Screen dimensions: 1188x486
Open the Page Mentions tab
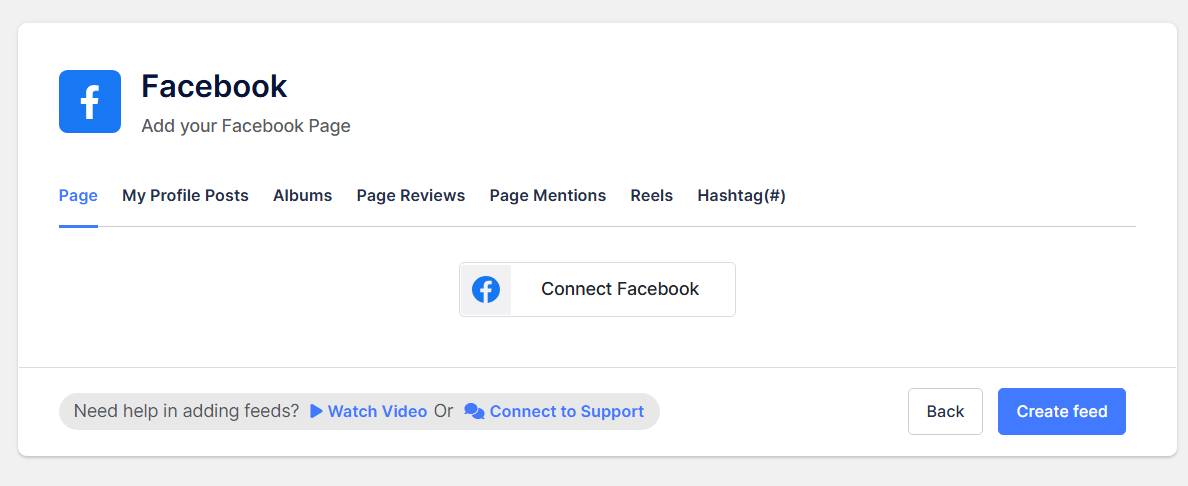pyautogui.click(x=548, y=196)
